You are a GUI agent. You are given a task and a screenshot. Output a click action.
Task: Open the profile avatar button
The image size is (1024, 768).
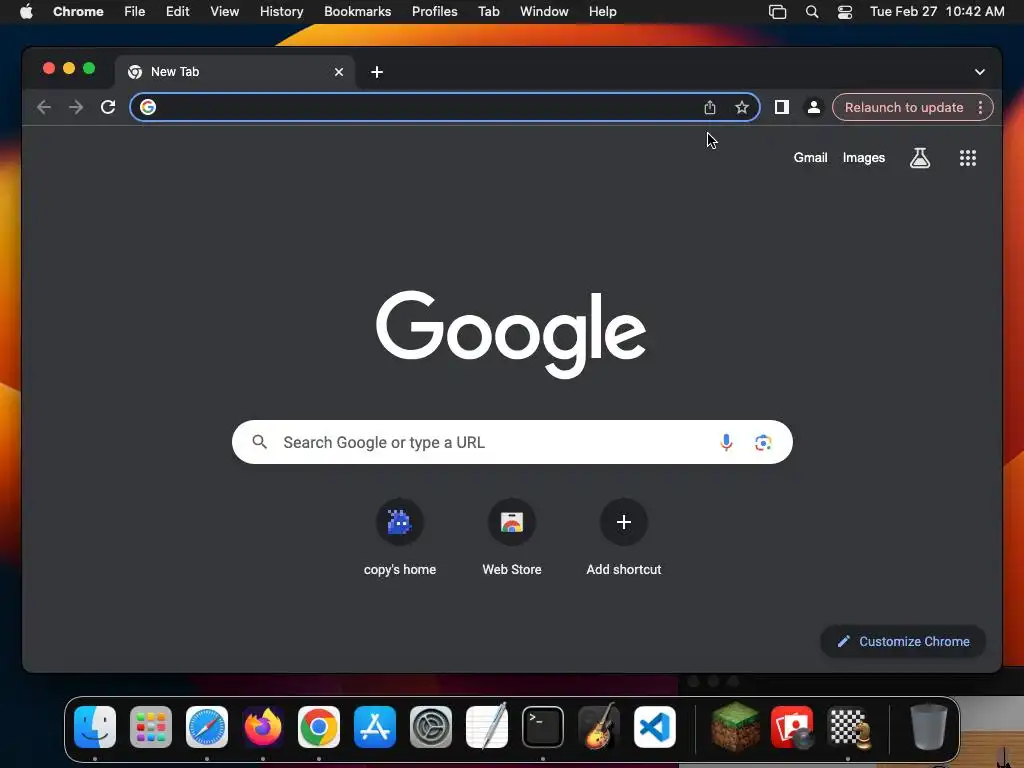[x=813, y=107]
